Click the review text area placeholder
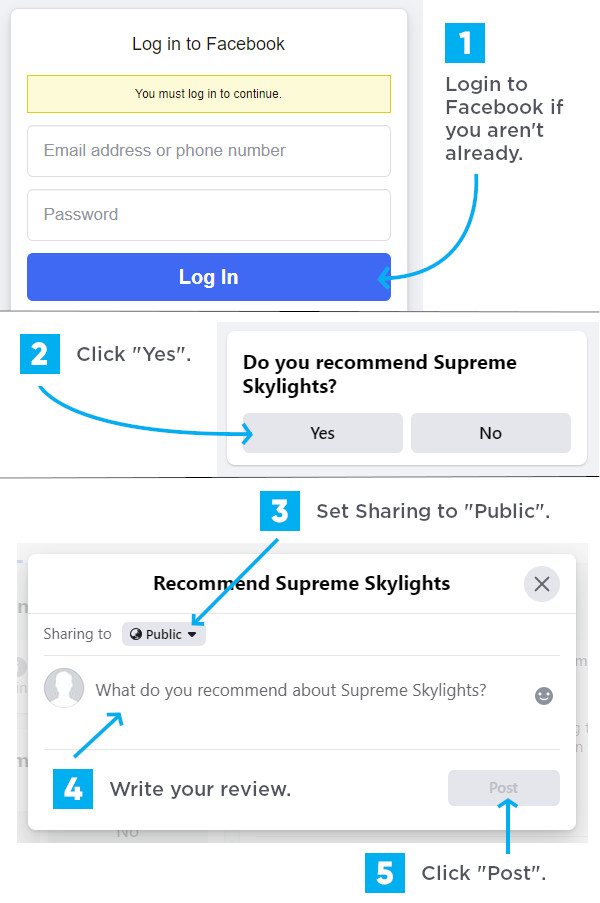 pos(291,690)
